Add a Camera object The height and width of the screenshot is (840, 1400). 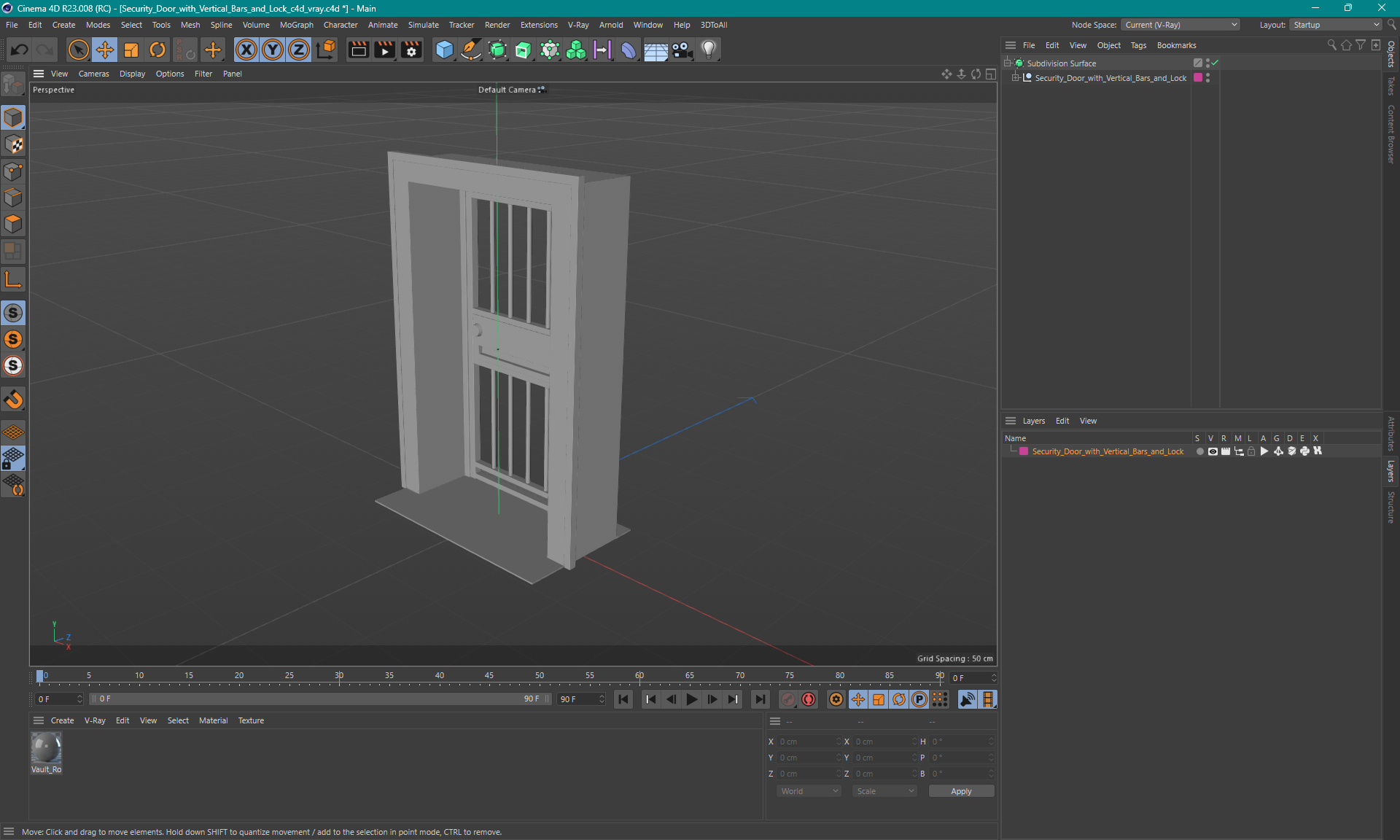pos(682,50)
